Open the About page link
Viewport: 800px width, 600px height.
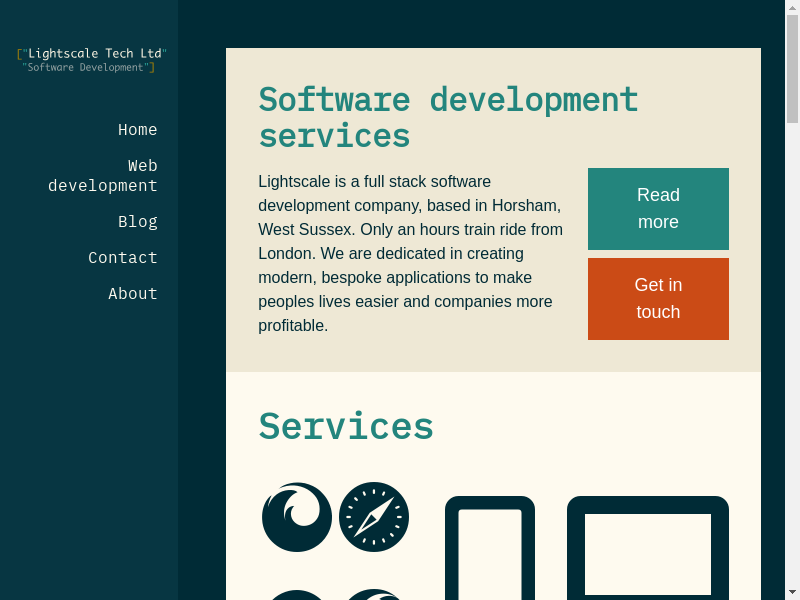click(x=132, y=294)
